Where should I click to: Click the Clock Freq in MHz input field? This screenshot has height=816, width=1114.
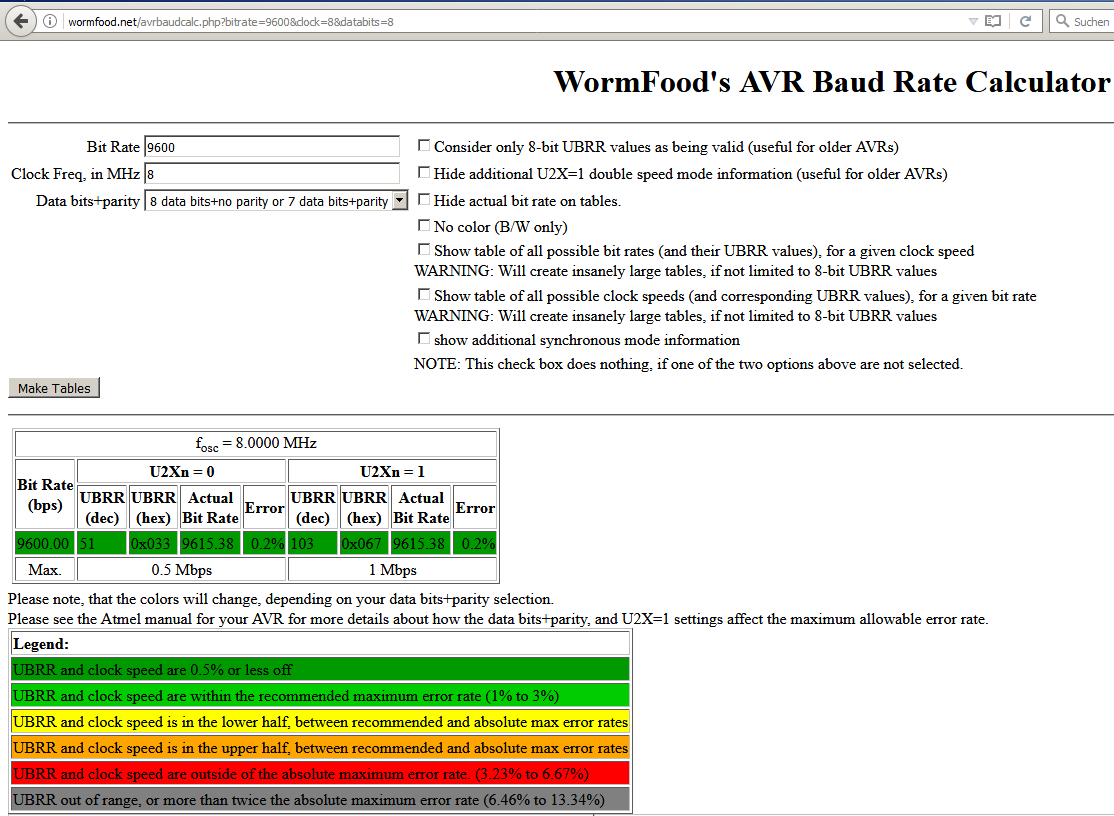pos(272,174)
